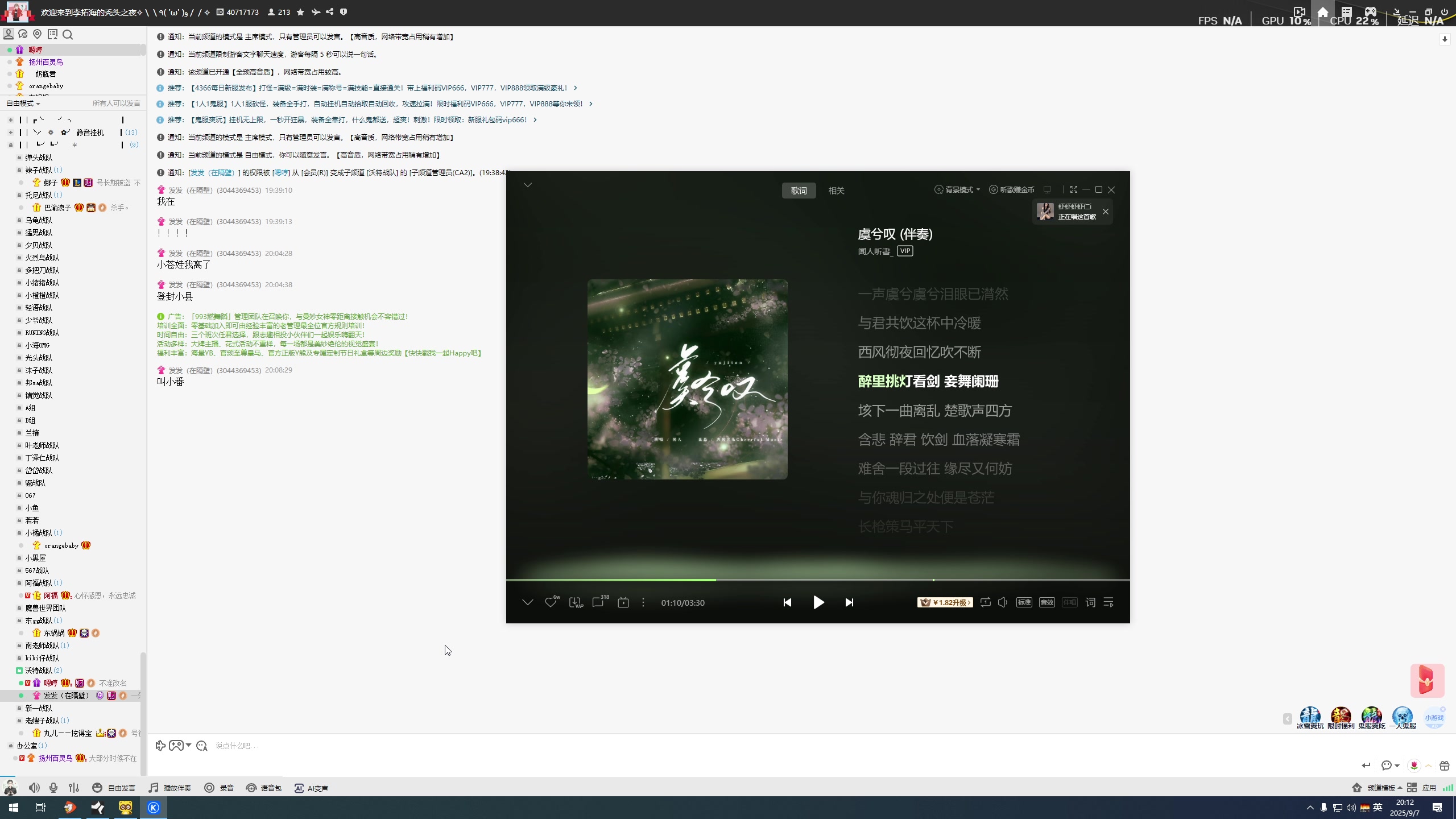Expand the 1人1鬼服 recommendation arrow
1456x819 pixels.
(591, 104)
